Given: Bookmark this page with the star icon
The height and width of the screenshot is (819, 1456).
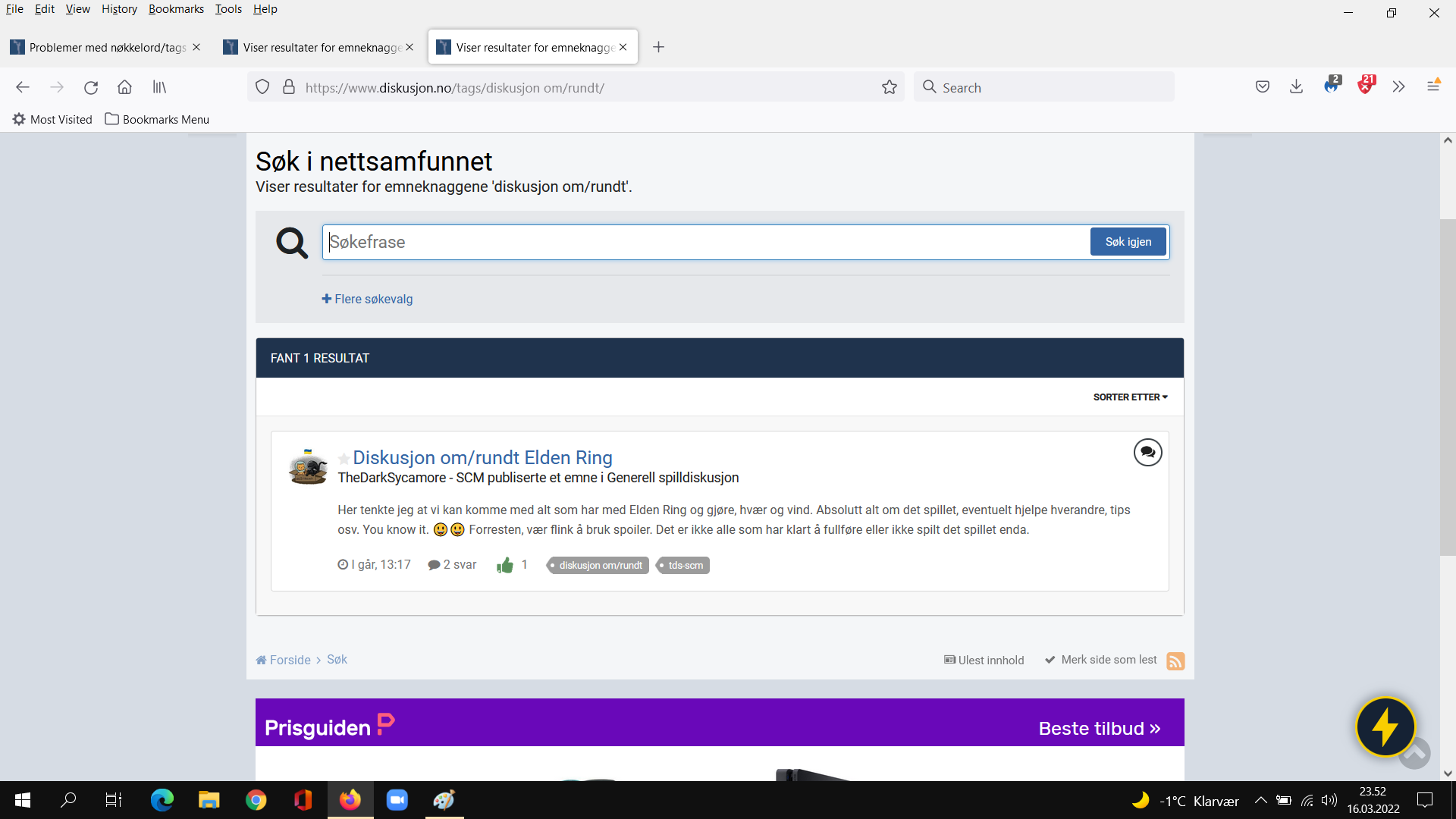Looking at the screenshot, I should click(890, 87).
